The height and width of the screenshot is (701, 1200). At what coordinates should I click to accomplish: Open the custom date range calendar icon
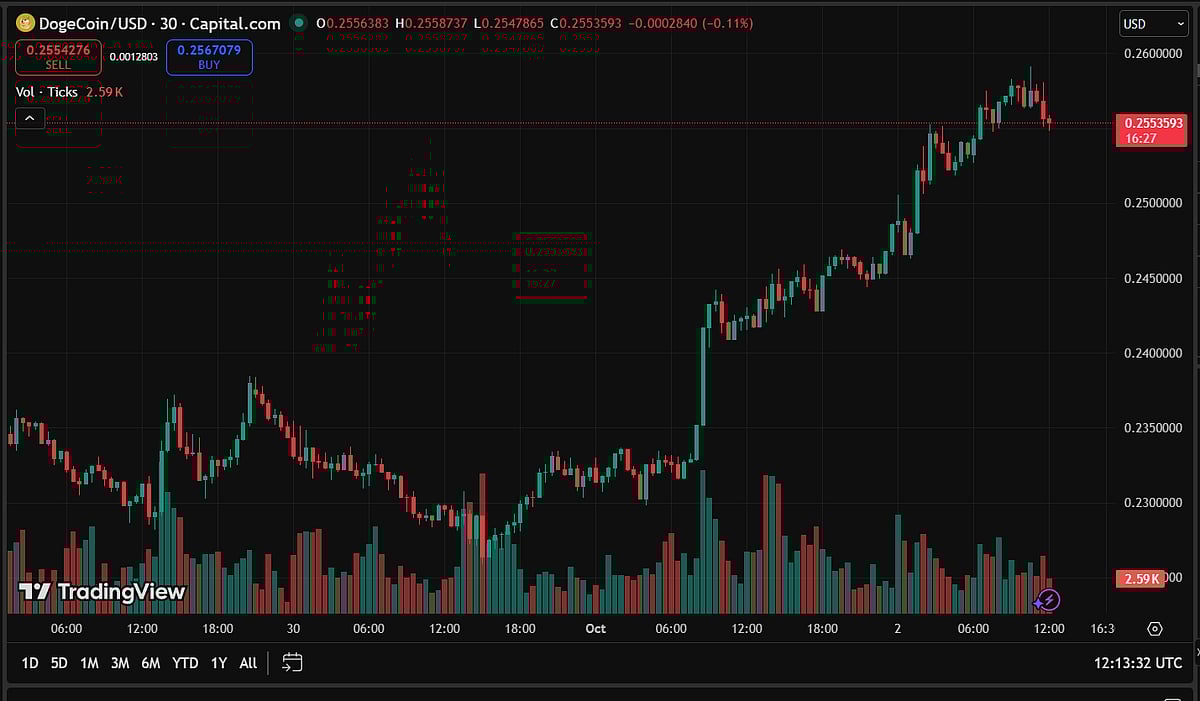pos(291,662)
